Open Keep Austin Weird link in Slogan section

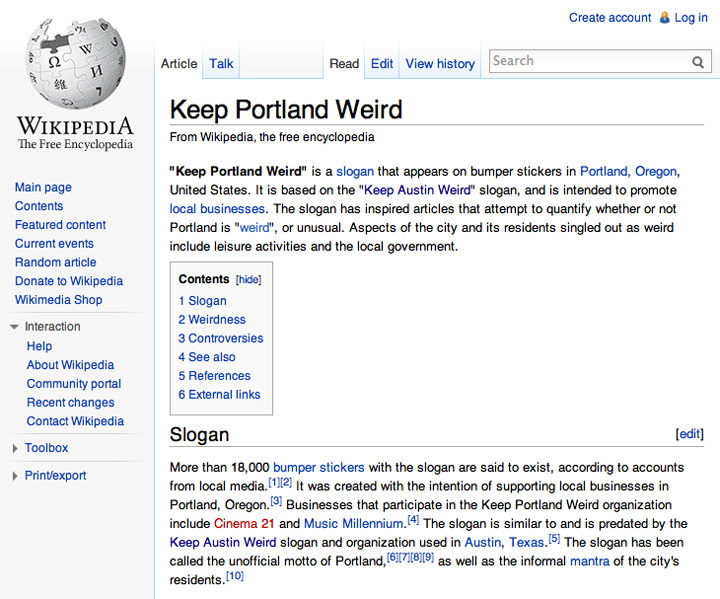223,543
